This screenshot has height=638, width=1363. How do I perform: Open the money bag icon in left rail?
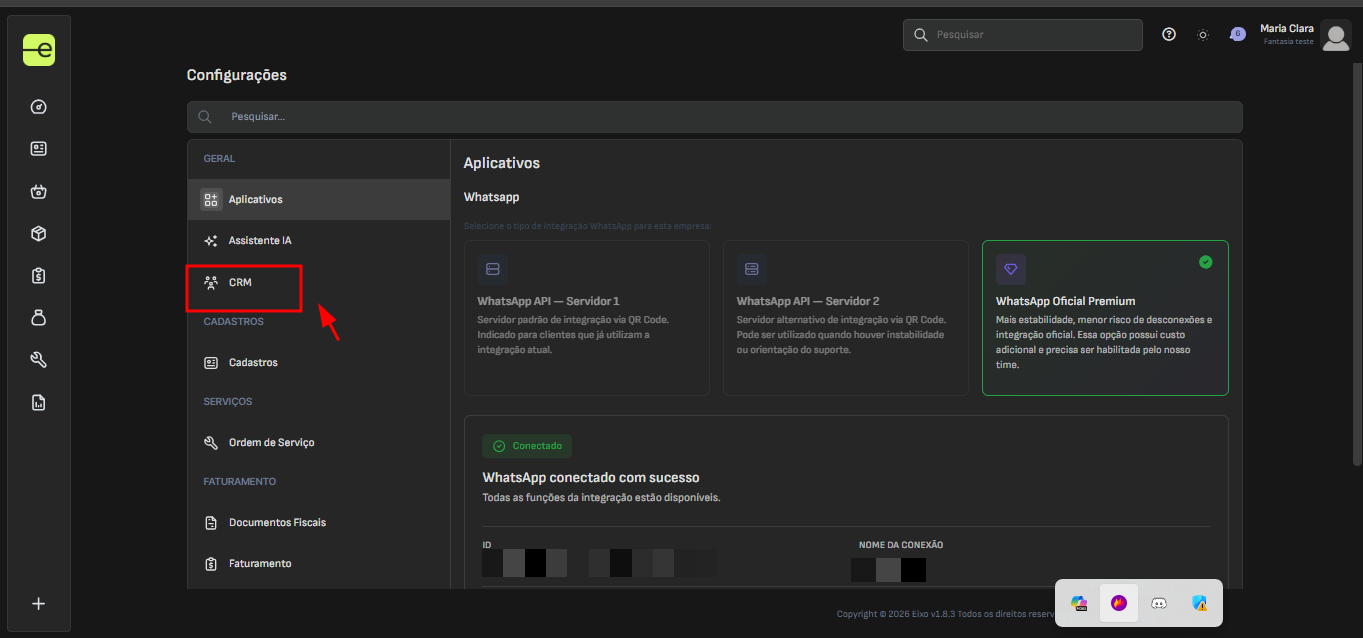tap(39, 317)
